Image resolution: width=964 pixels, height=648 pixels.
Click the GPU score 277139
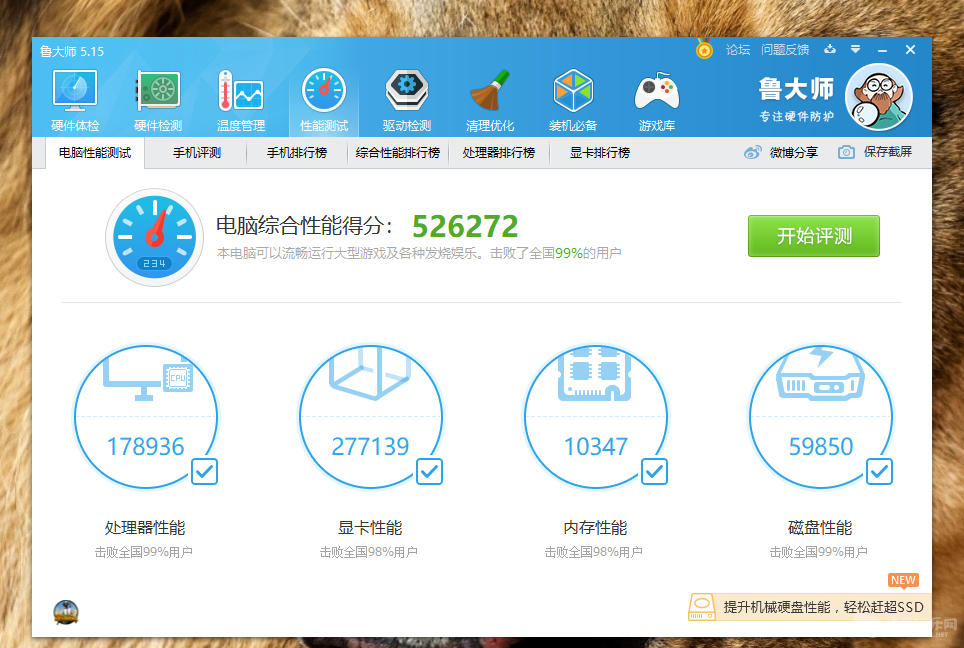pyautogui.click(x=370, y=446)
